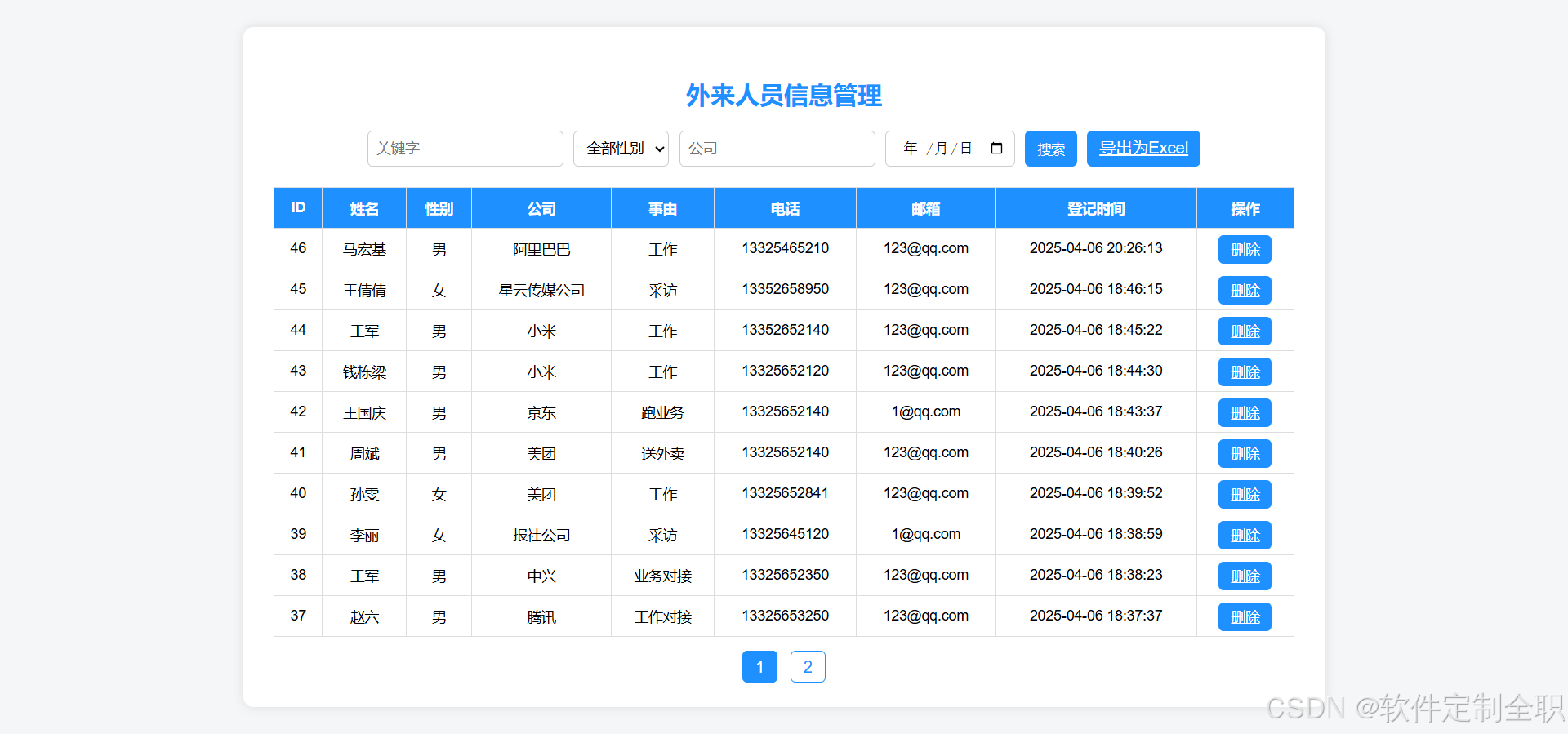Viewport: 1568px width, 734px height.
Task: Click the 年/月/日 date input field
Action: coord(950,149)
